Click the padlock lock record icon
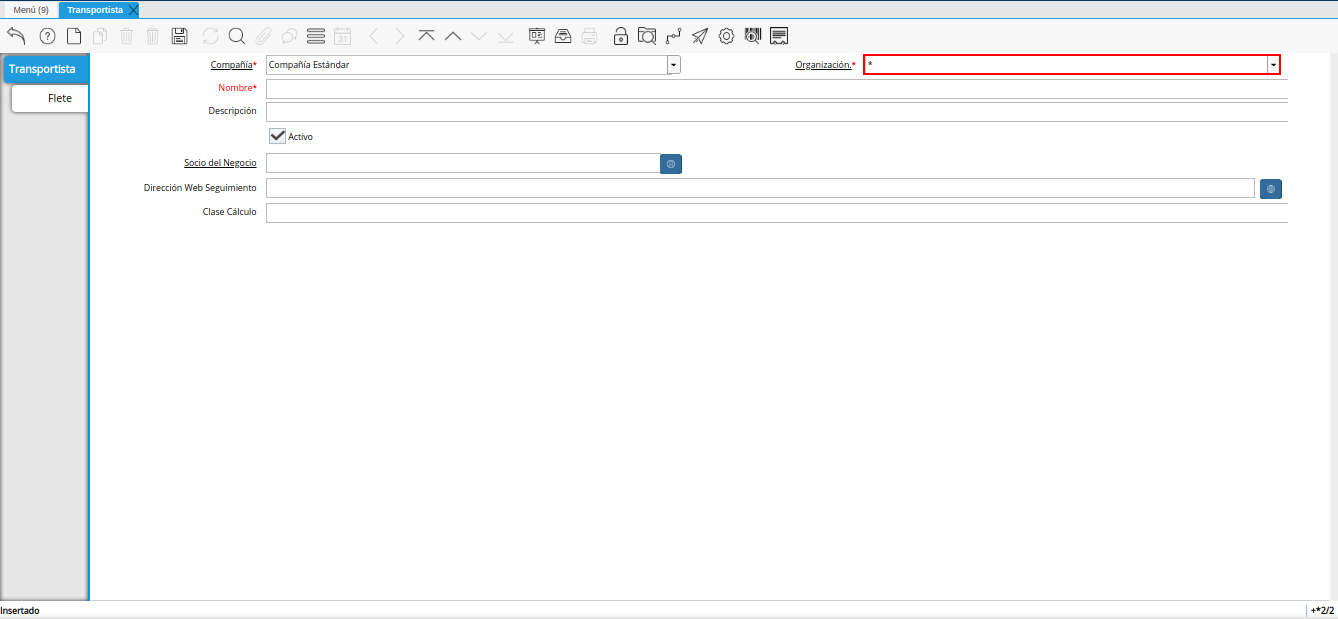1338x619 pixels. [x=621, y=36]
